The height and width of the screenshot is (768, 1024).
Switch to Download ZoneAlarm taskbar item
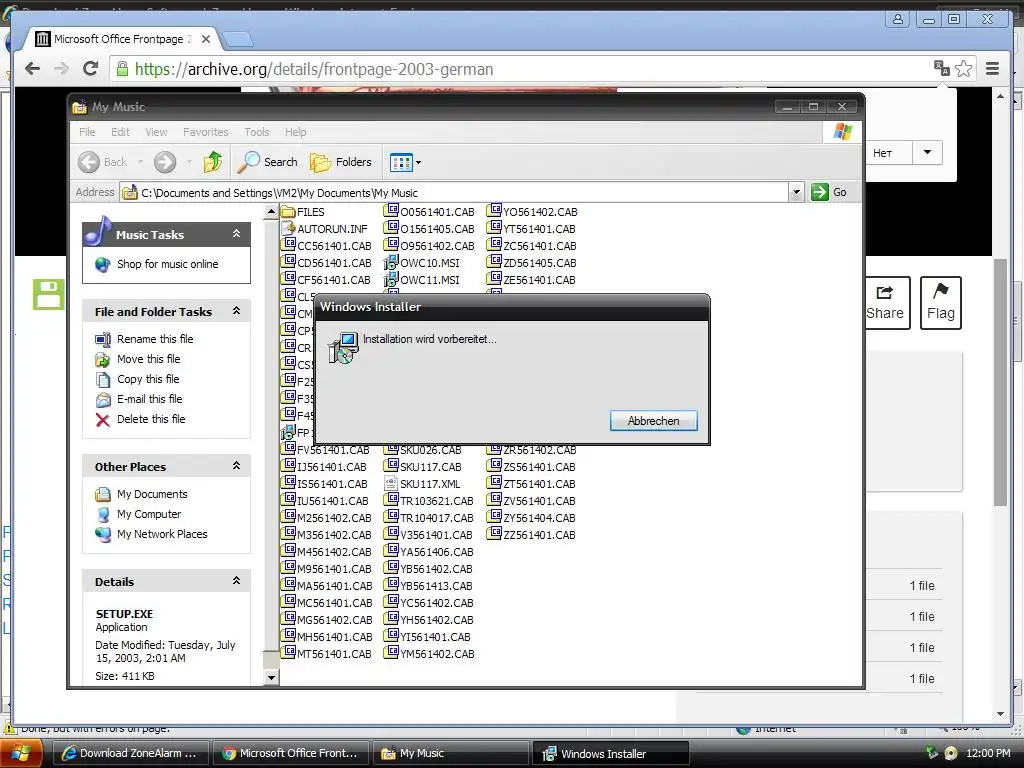(129, 753)
